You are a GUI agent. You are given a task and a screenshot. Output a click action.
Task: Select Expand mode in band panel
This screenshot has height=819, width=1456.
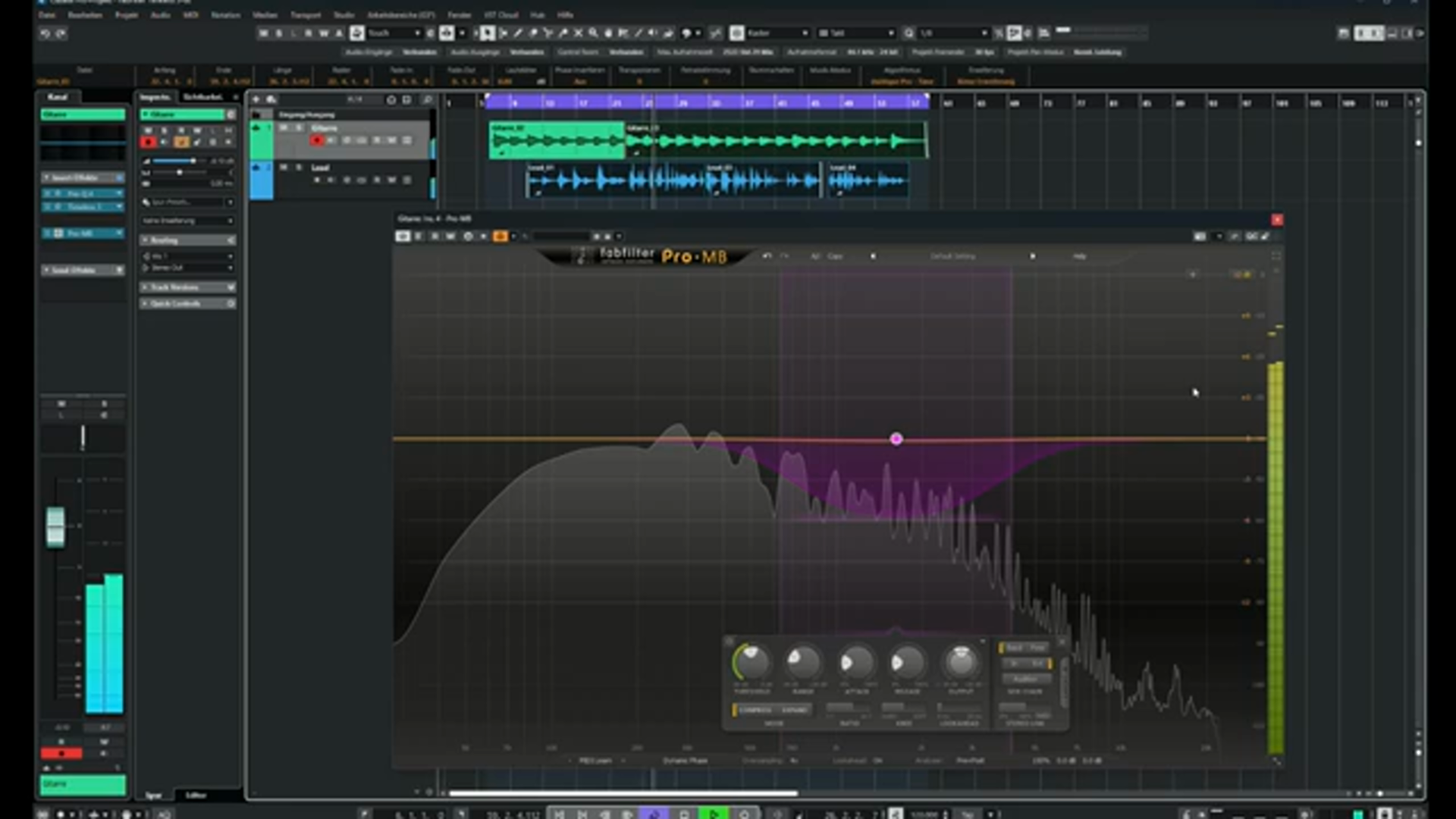(x=795, y=710)
